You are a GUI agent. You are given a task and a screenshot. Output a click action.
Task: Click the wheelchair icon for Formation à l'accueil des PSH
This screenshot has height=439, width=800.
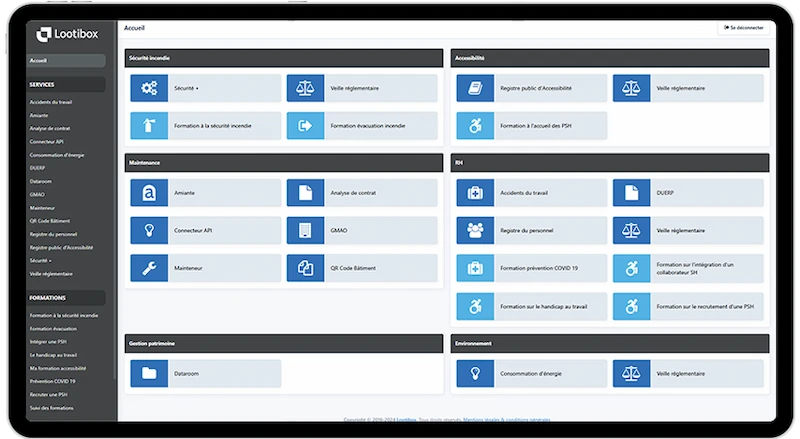(475, 125)
